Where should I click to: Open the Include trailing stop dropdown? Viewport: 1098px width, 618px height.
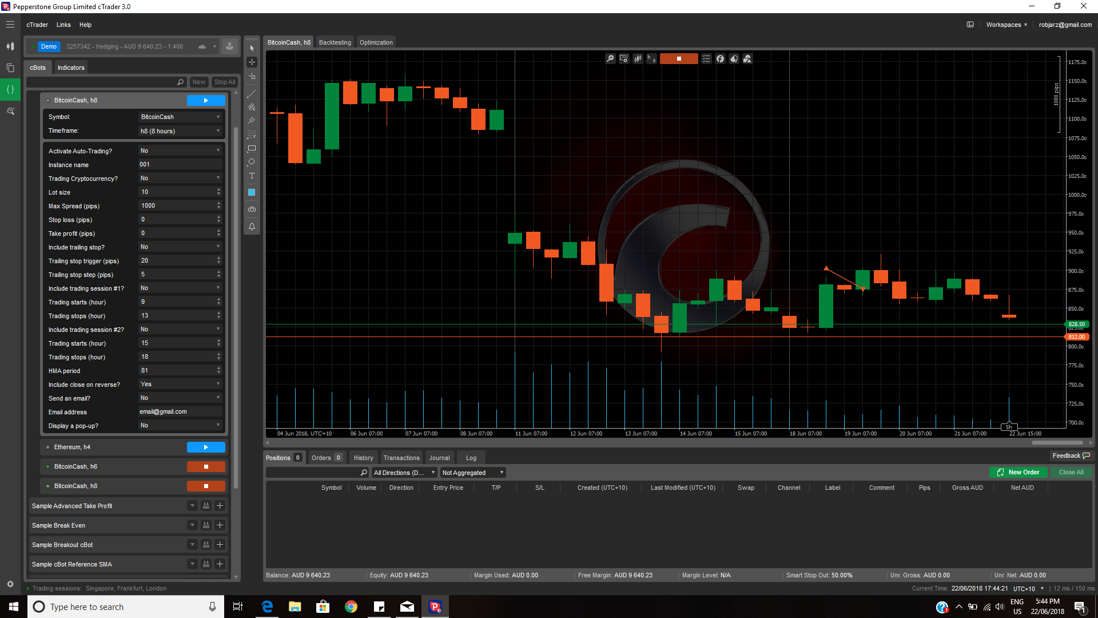click(x=180, y=247)
